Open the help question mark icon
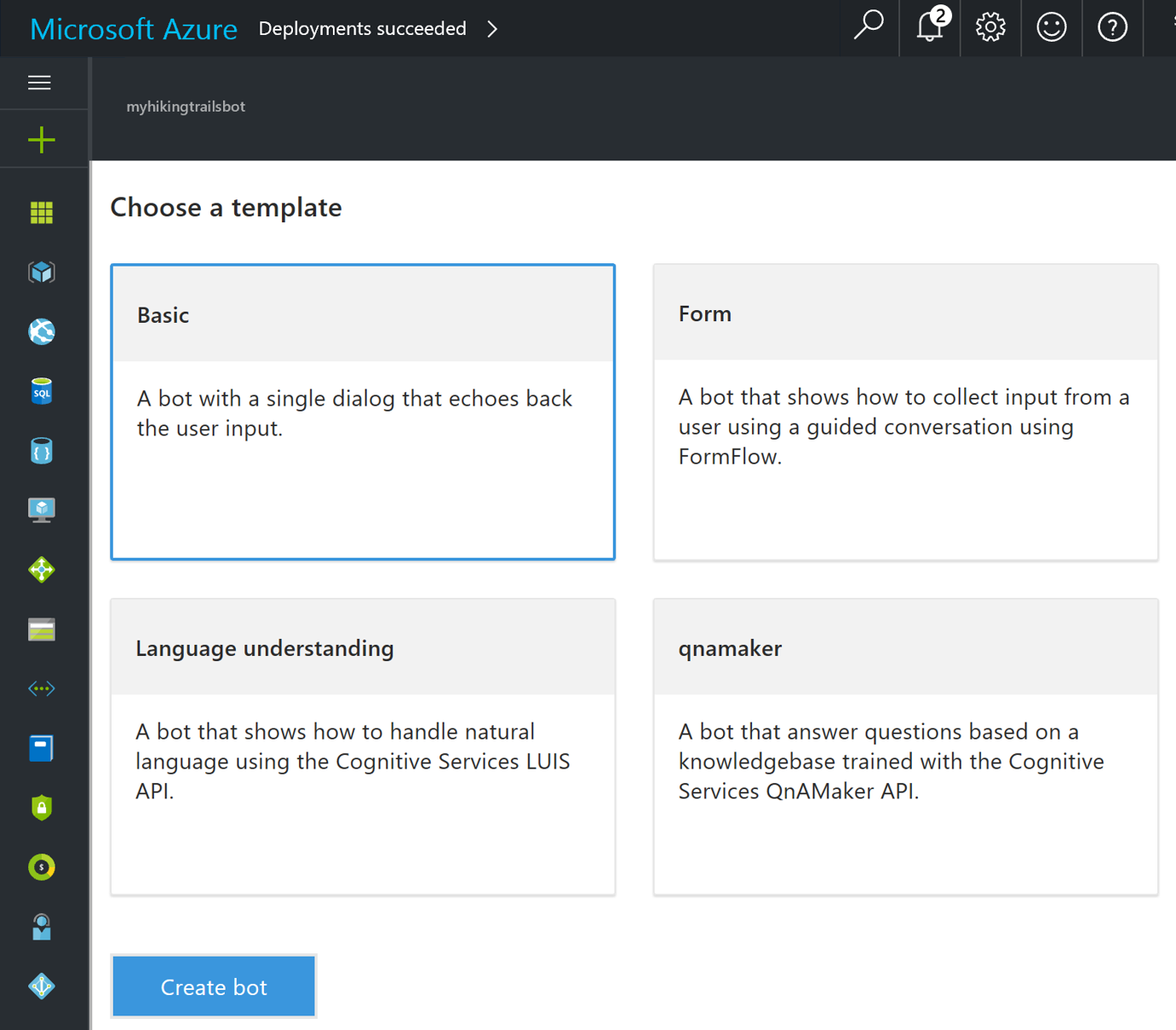The image size is (1176, 1030). click(1112, 27)
